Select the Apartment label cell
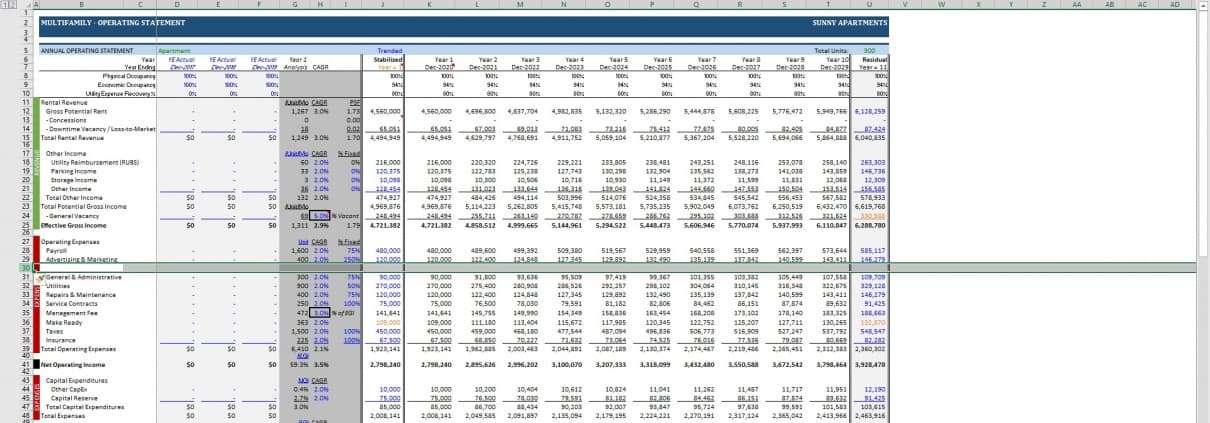 [174, 49]
